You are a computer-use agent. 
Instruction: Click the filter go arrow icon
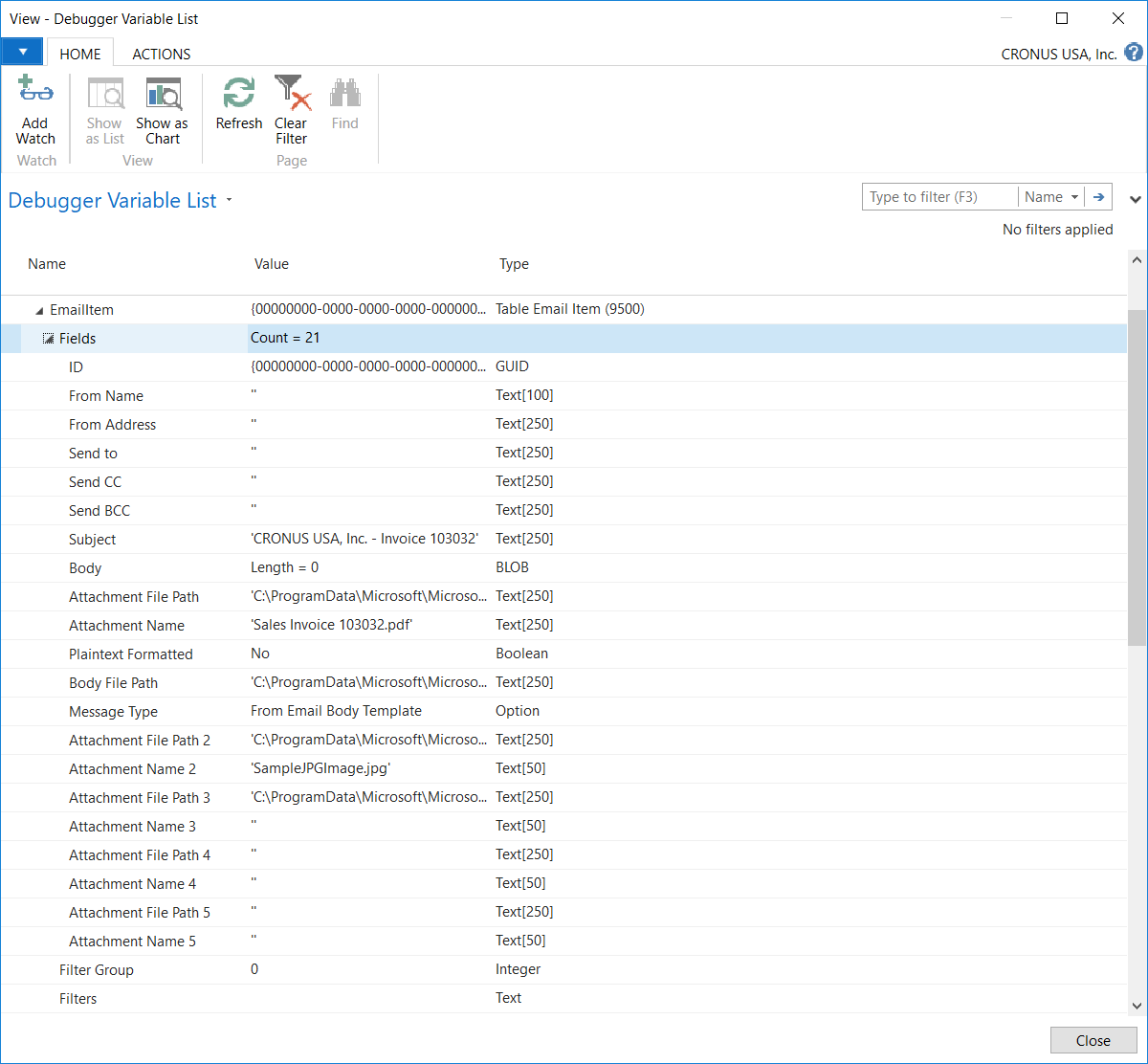(1099, 197)
